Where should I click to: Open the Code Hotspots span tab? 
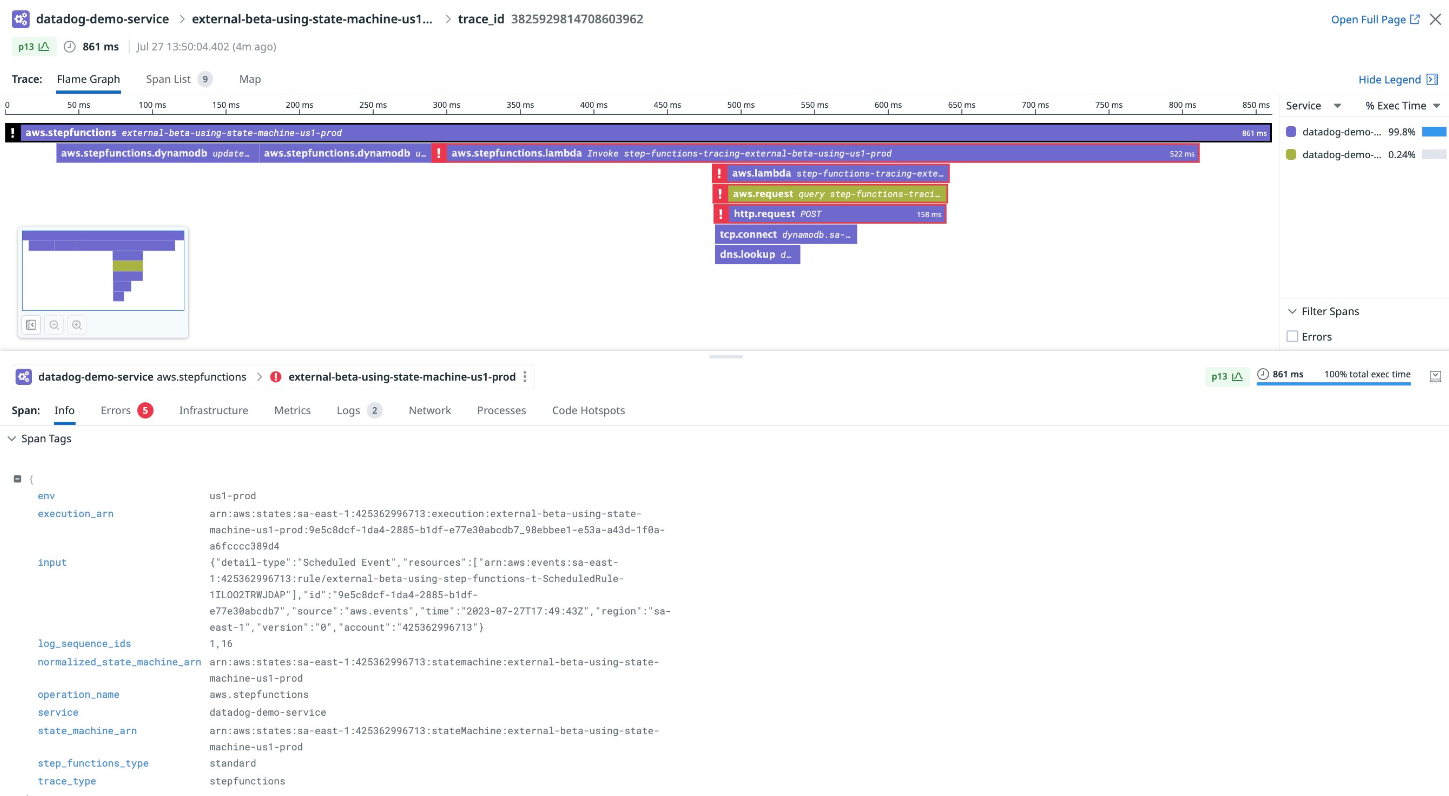588,410
